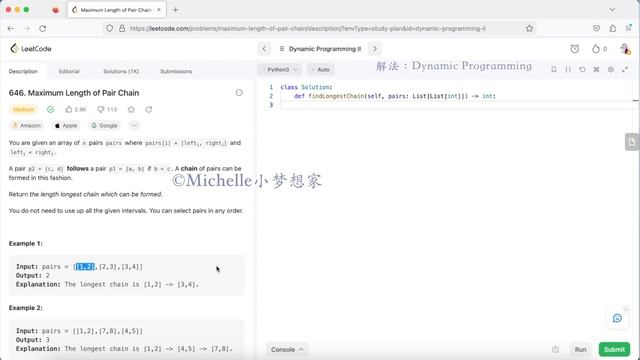Submit the solution
Screen dimensions: 640x360
[614, 350]
